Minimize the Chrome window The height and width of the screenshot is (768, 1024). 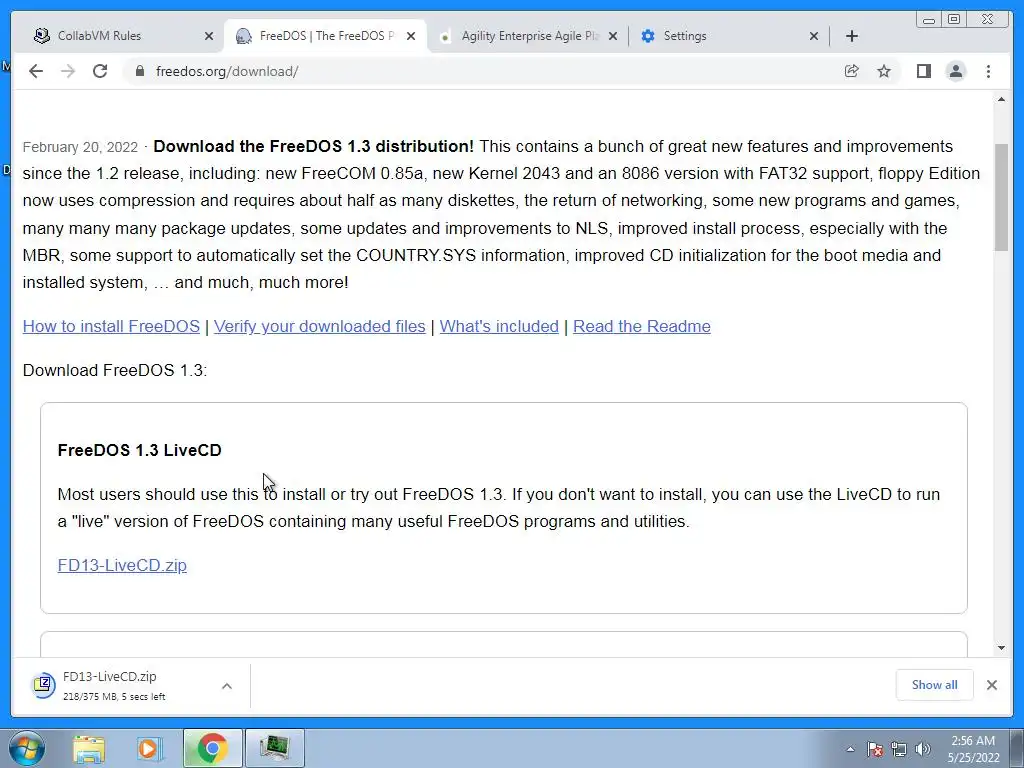click(x=929, y=20)
